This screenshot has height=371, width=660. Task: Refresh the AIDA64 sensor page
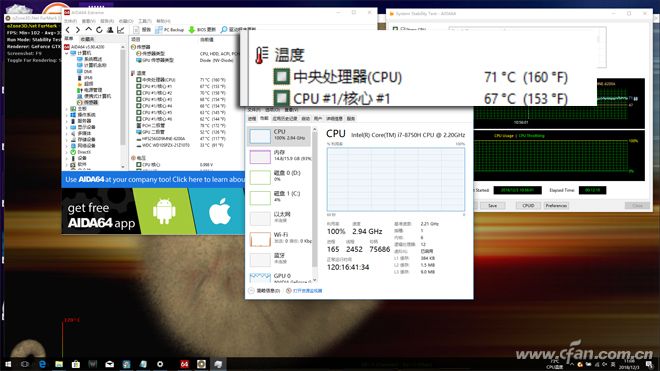pos(99,30)
